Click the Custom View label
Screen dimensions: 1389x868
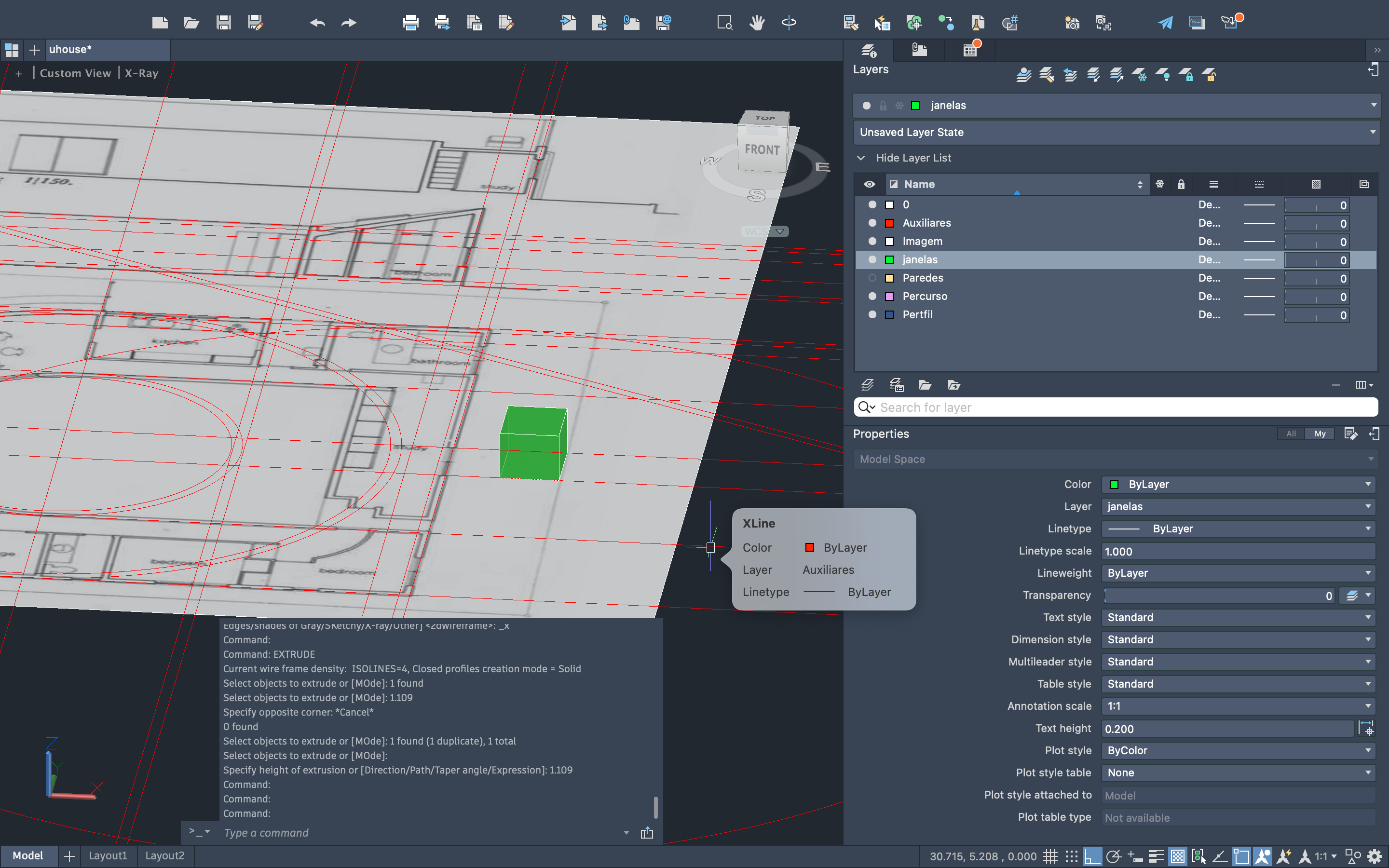tap(75, 73)
